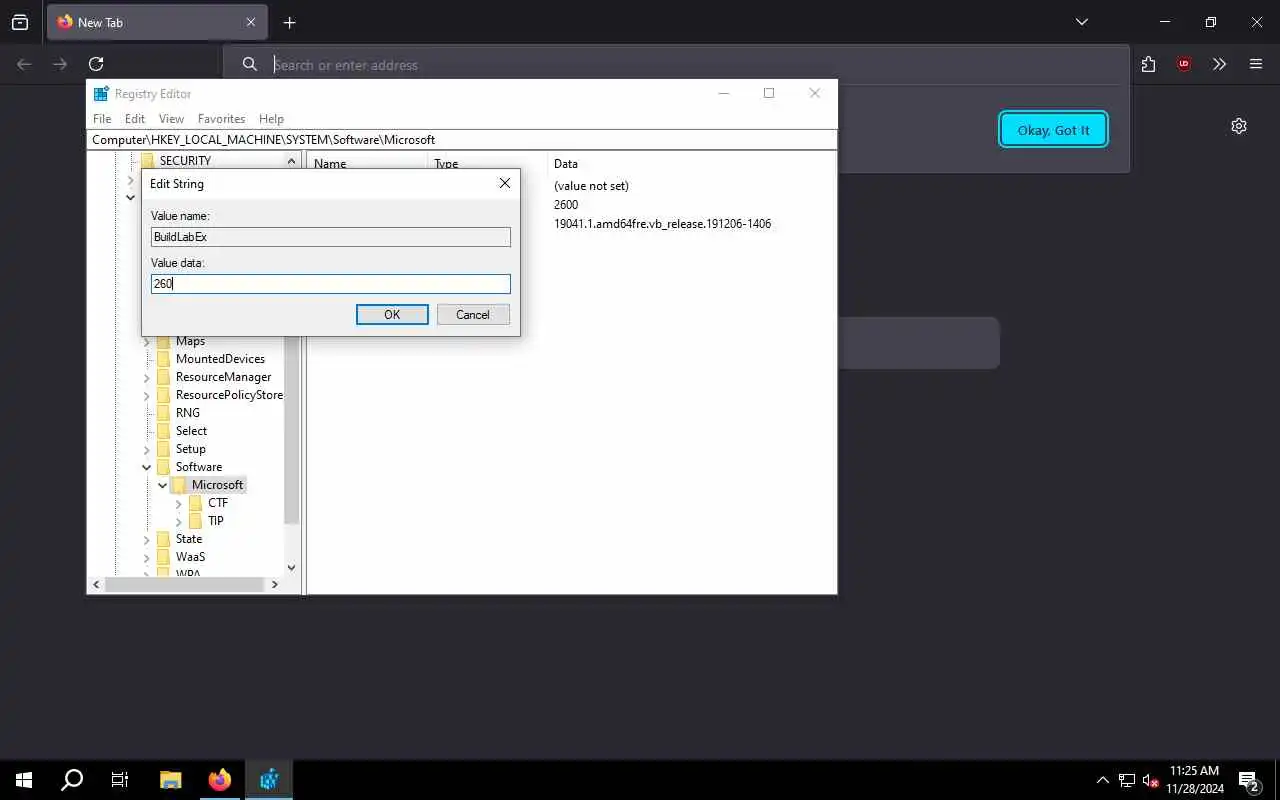The image size is (1280, 800).
Task: Select the MountedDevices folder icon
Action: point(164,359)
